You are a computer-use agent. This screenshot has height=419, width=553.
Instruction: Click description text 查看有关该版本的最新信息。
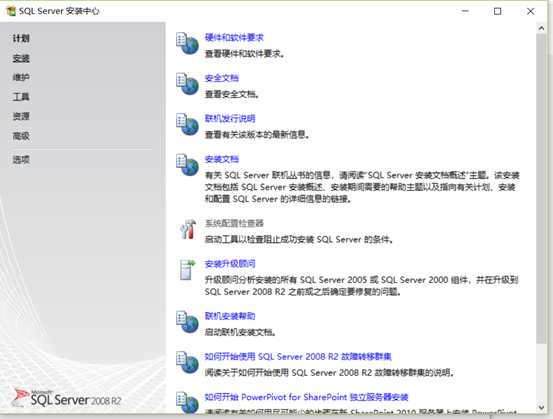(257, 135)
